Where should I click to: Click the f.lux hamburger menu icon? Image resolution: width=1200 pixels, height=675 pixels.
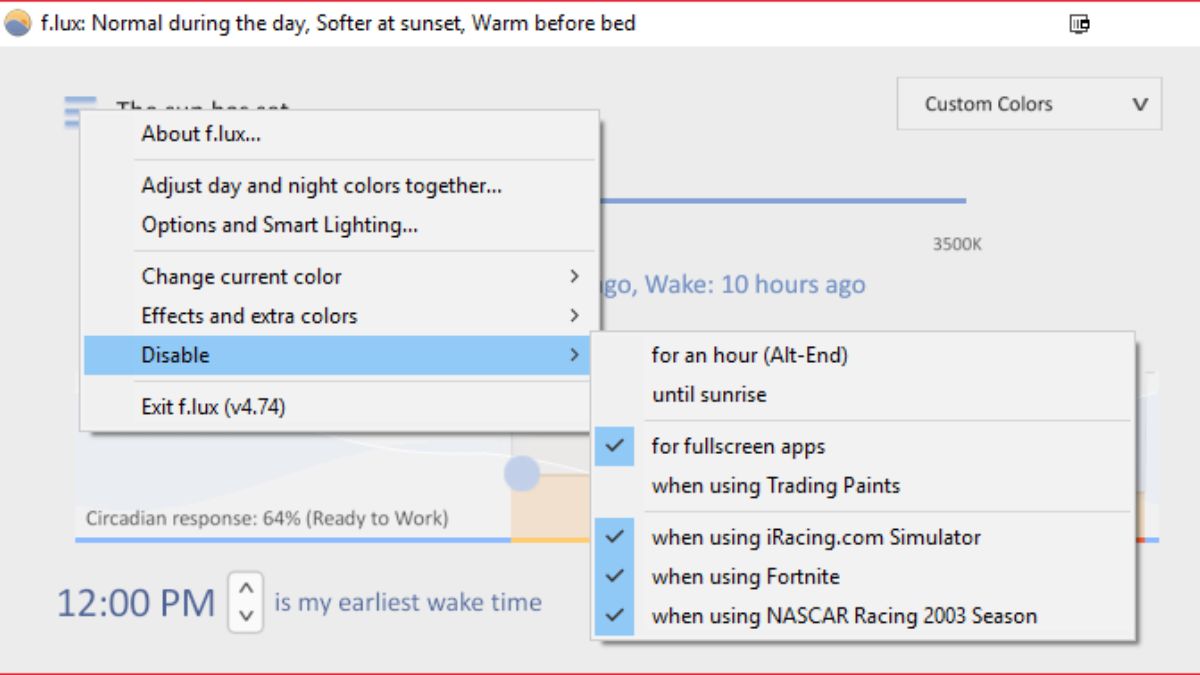pos(80,111)
